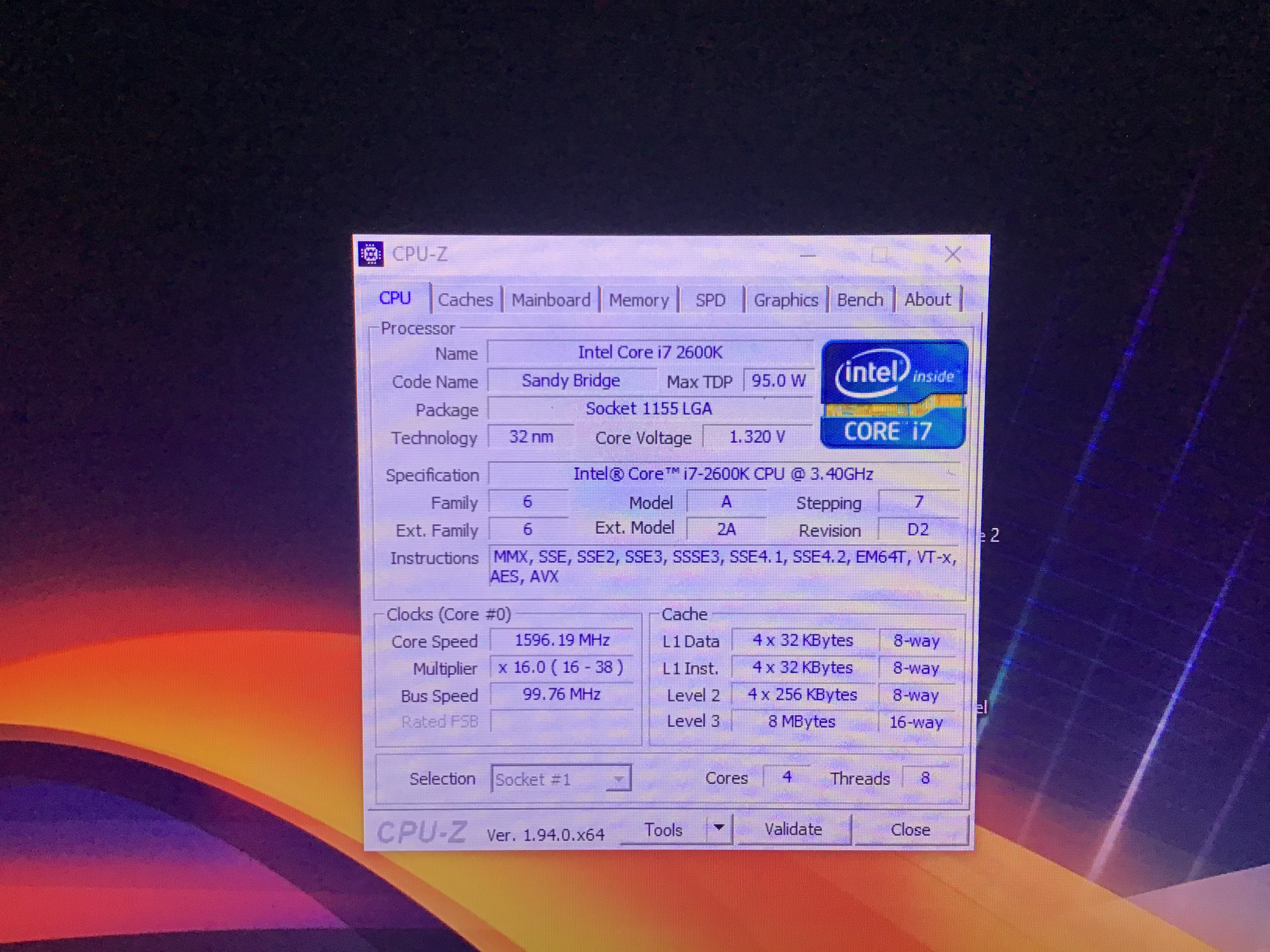Screen dimensions: 1270x952
Task: Open the SPD tab
Action: click(x=710, y=300)
